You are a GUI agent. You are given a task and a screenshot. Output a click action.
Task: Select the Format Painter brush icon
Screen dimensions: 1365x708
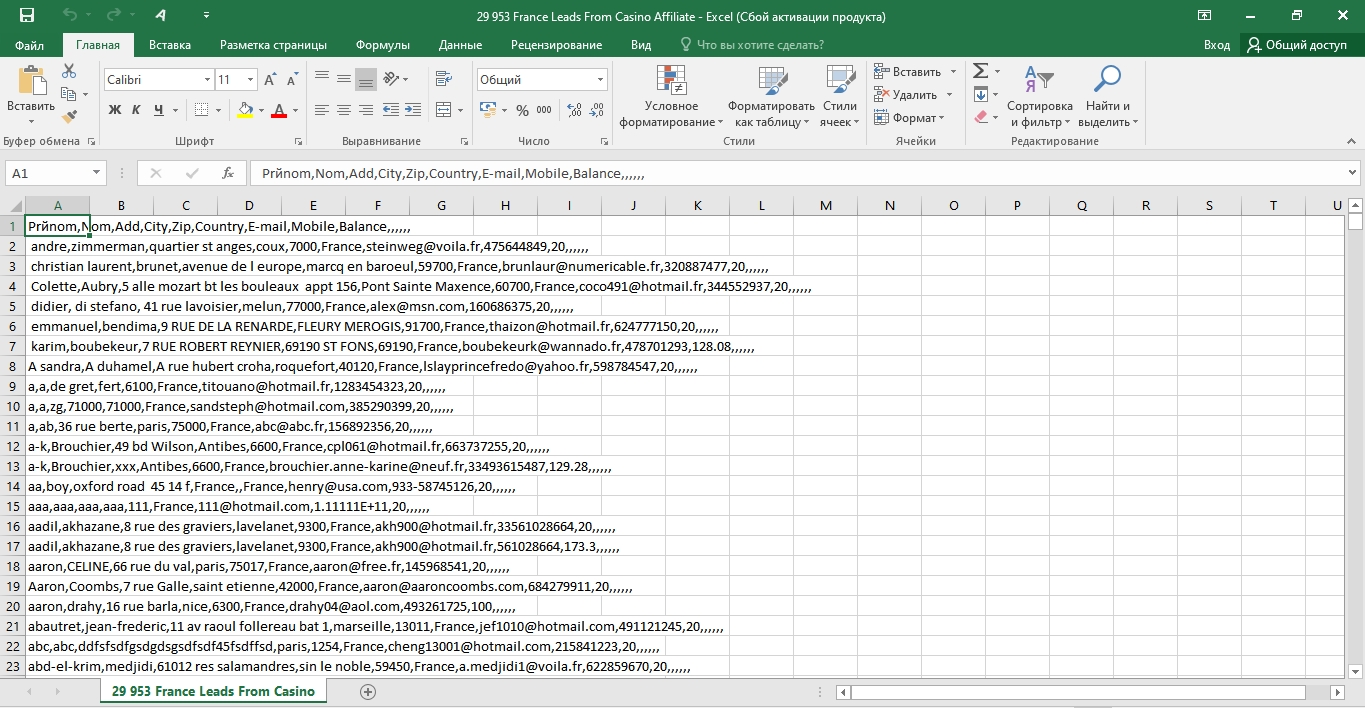69,117
